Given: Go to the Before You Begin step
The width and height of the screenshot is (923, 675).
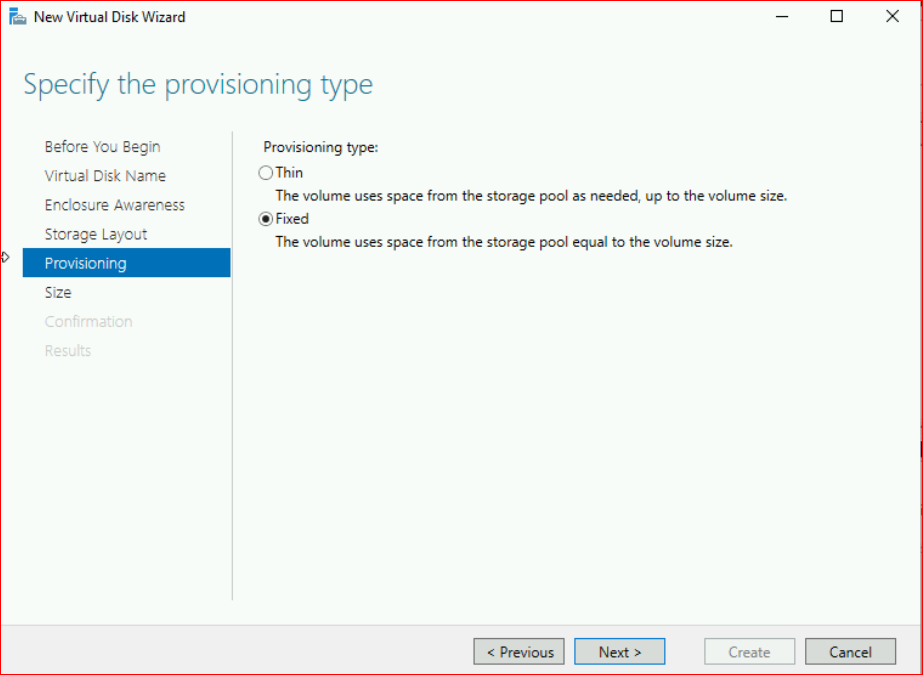Looking at the screenshot, I should (x=102, y=147).
